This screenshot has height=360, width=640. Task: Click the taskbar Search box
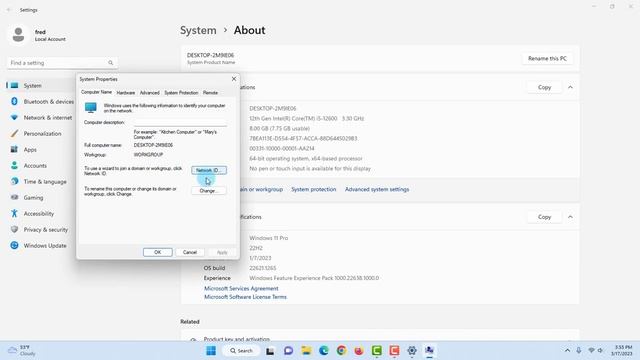tap(241, 351)
